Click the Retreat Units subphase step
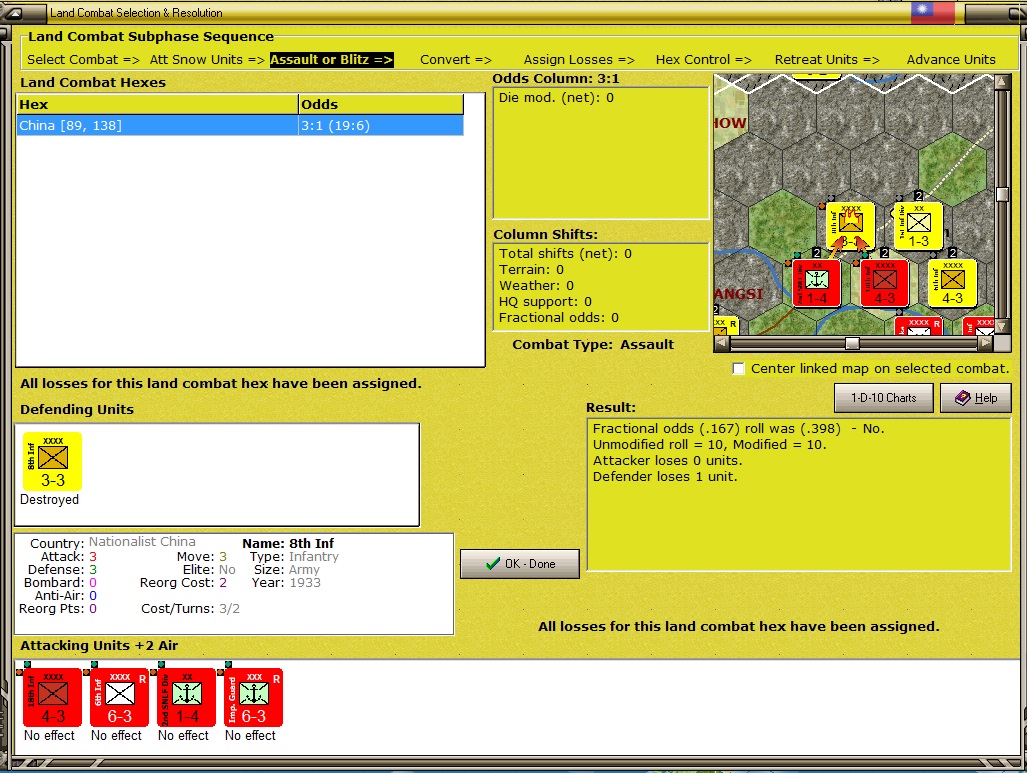The width and height of the screenshot is (1027, 773). 827,60
